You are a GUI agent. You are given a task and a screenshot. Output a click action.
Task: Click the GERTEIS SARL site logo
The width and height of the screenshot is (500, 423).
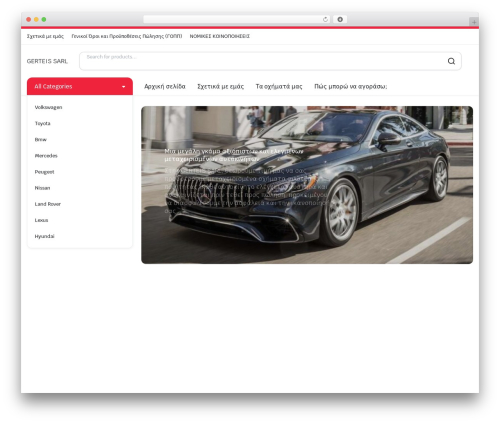pyautogui.click(x=47, y=61)
